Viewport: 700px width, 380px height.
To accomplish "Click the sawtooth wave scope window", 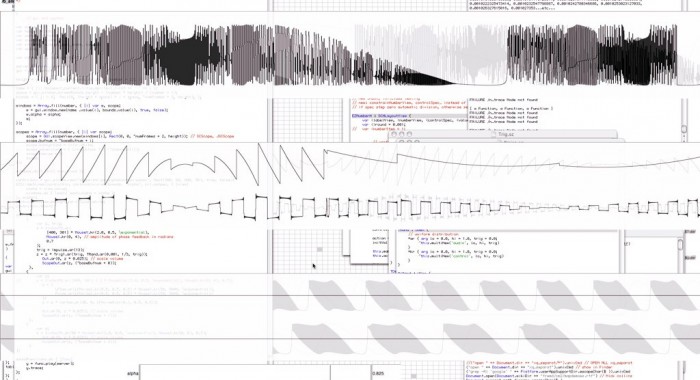I will click(x=350, y=166).
